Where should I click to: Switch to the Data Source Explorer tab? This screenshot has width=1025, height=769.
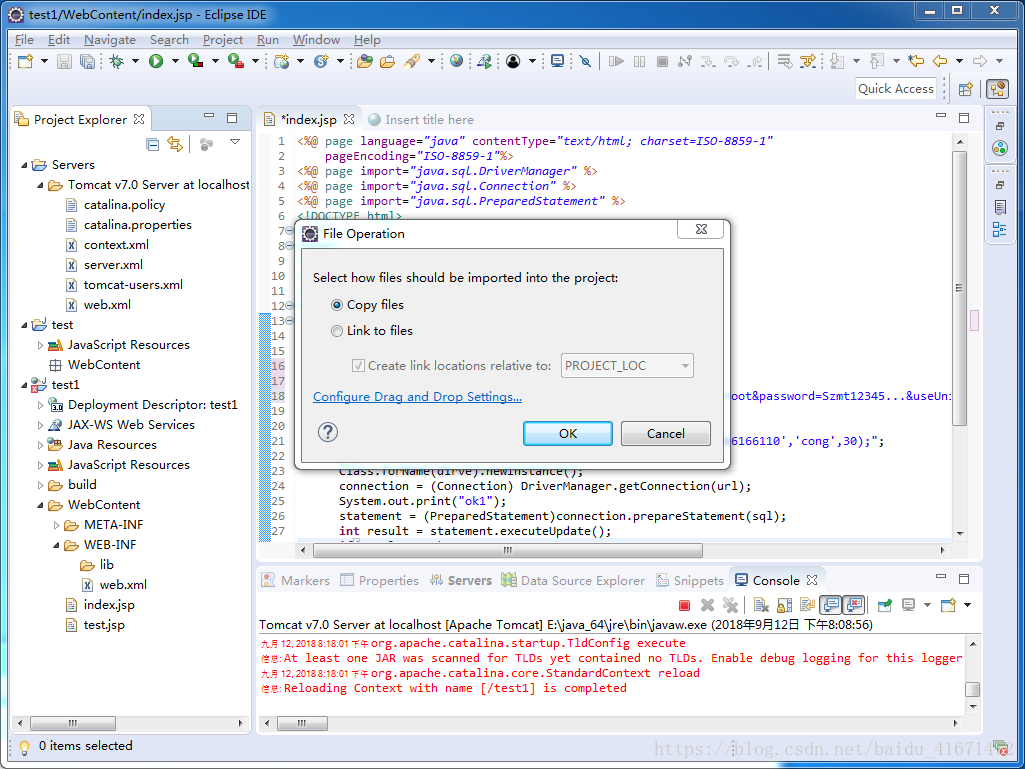[574, 581]
